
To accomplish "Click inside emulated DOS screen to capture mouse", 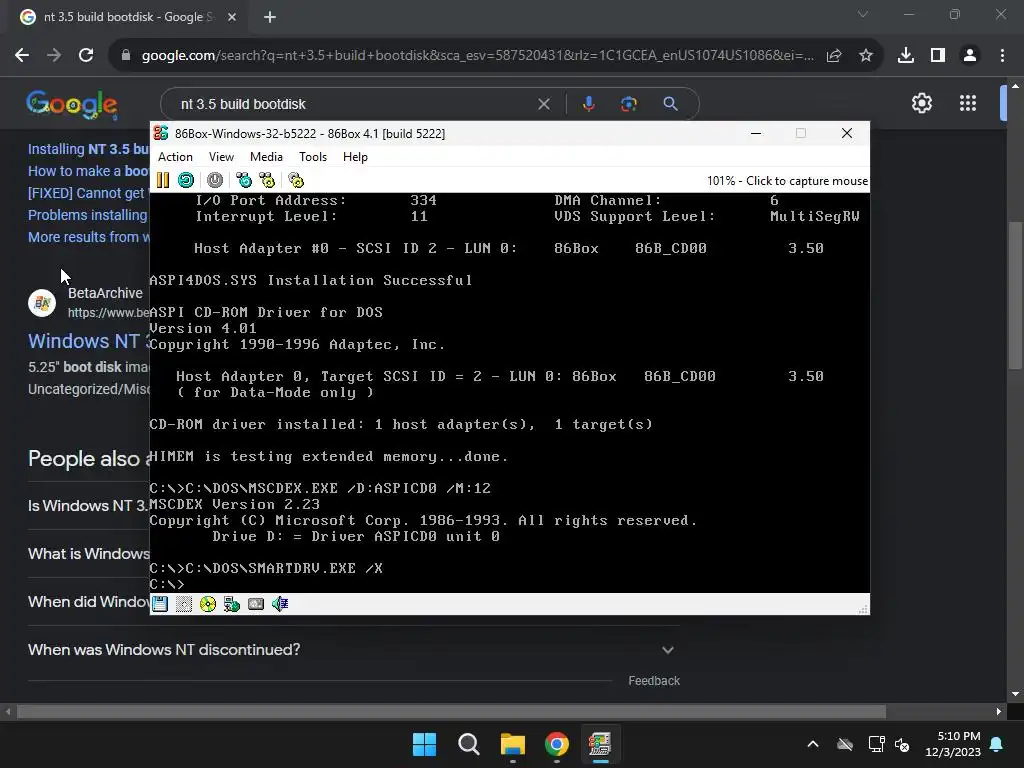I will point(509,392).
